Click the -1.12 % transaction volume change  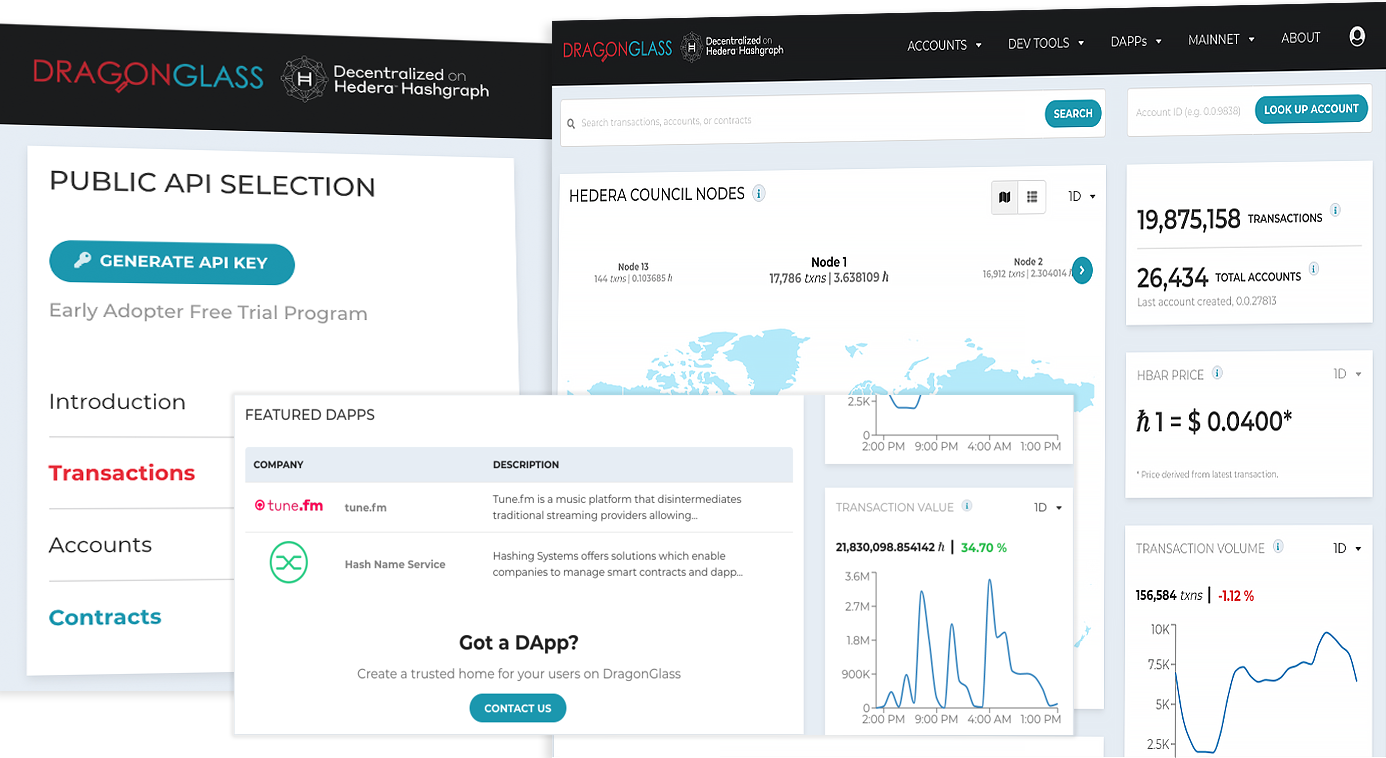[x=1235, y=595]
